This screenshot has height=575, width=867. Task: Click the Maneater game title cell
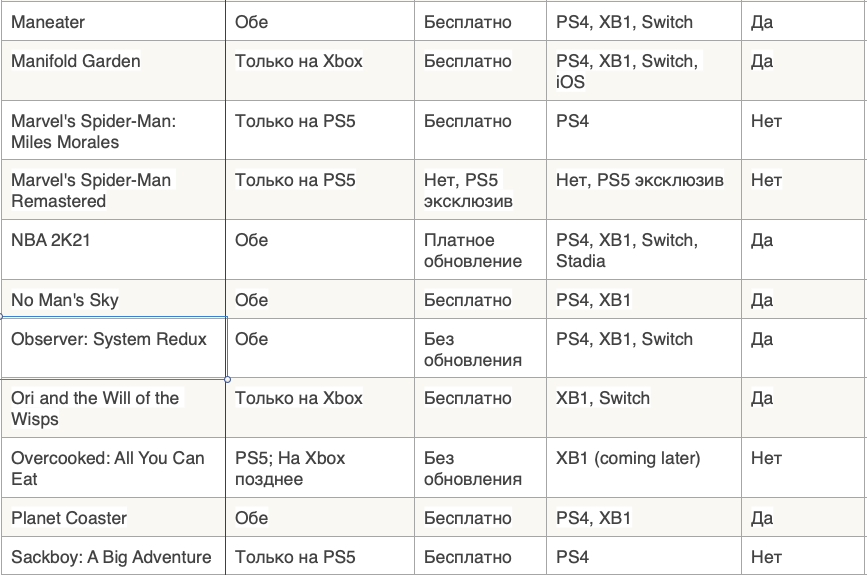(x=48, y=22)
